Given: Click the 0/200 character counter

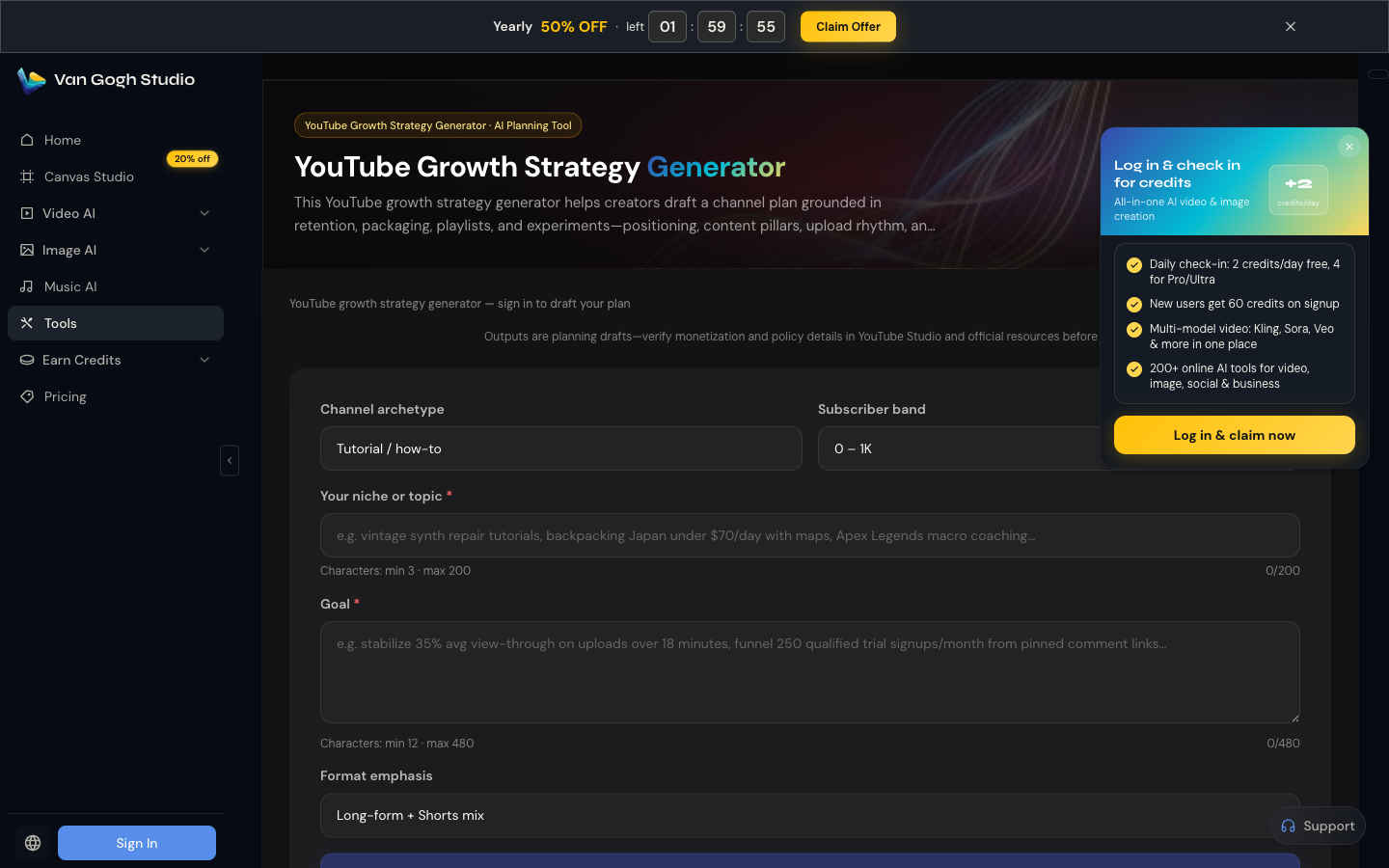Looking at the screenshot, I should [x=1283, y=571].
